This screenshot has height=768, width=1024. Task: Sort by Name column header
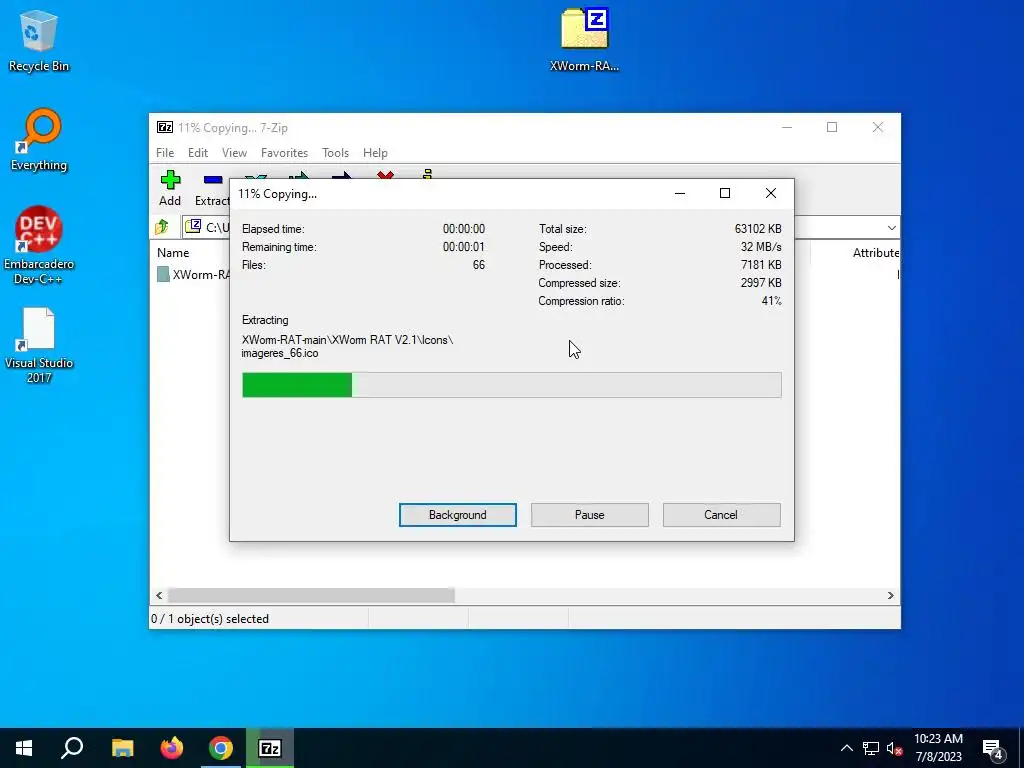coord(173,253)
